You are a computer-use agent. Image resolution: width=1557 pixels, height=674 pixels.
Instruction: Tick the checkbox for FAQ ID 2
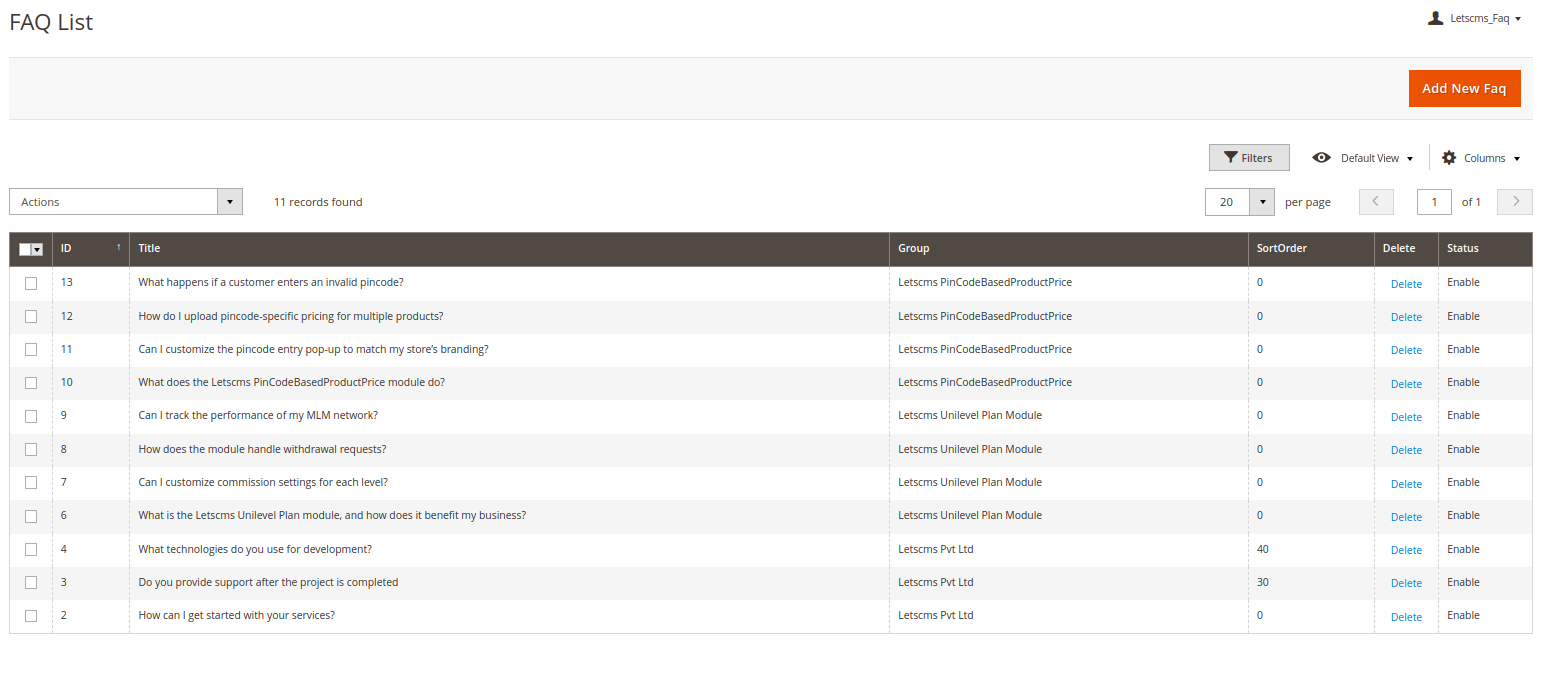tap(31, 616)
